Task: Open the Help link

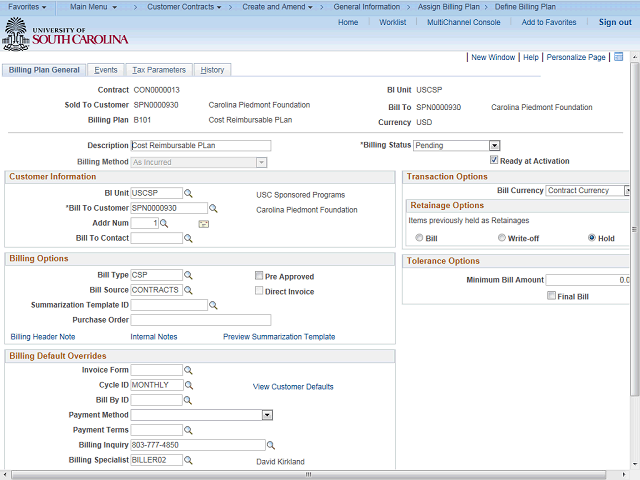Action: [531, 58]
